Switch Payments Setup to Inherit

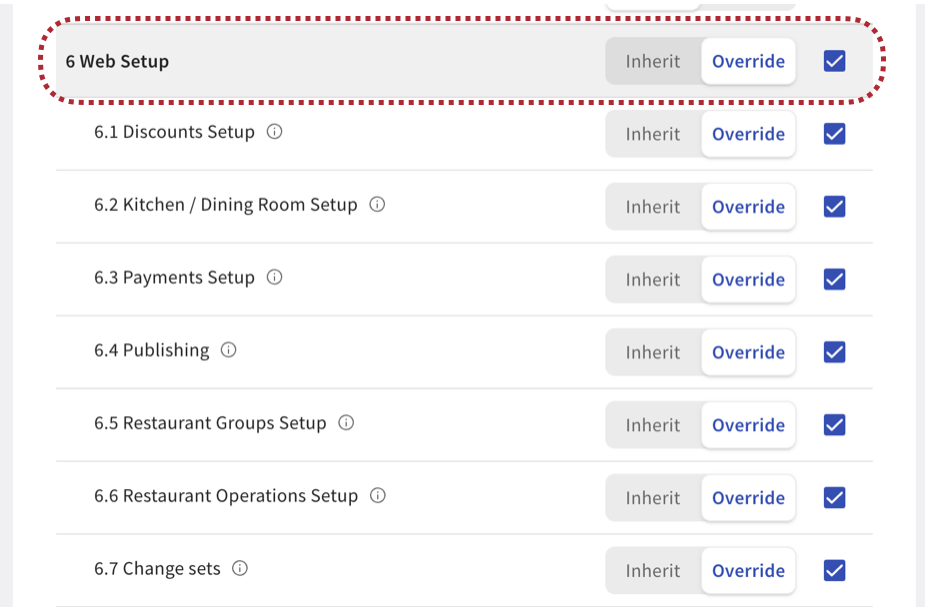pyautogui.click(x=652, y=279)
